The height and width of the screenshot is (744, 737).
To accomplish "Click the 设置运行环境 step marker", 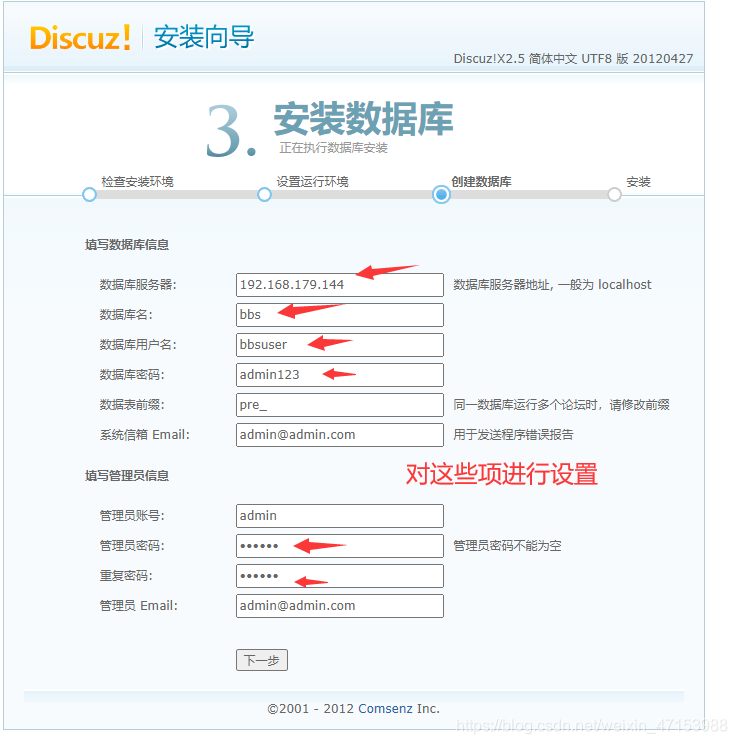I will (264, 195).
